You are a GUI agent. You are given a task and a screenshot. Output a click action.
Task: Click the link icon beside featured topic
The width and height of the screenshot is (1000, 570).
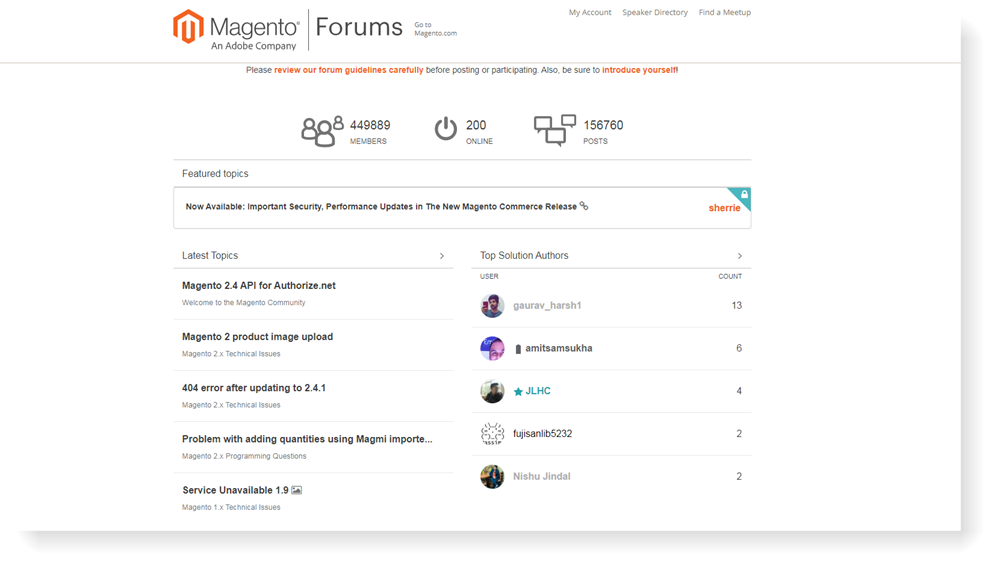coord(584,206)
